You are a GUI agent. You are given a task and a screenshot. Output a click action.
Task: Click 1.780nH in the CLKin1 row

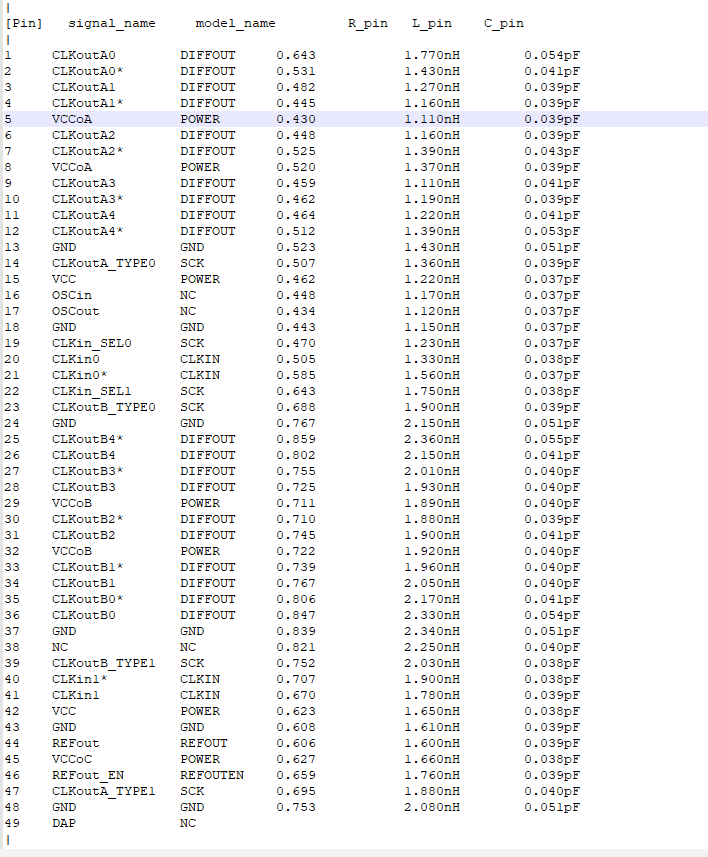coord(432,695)
